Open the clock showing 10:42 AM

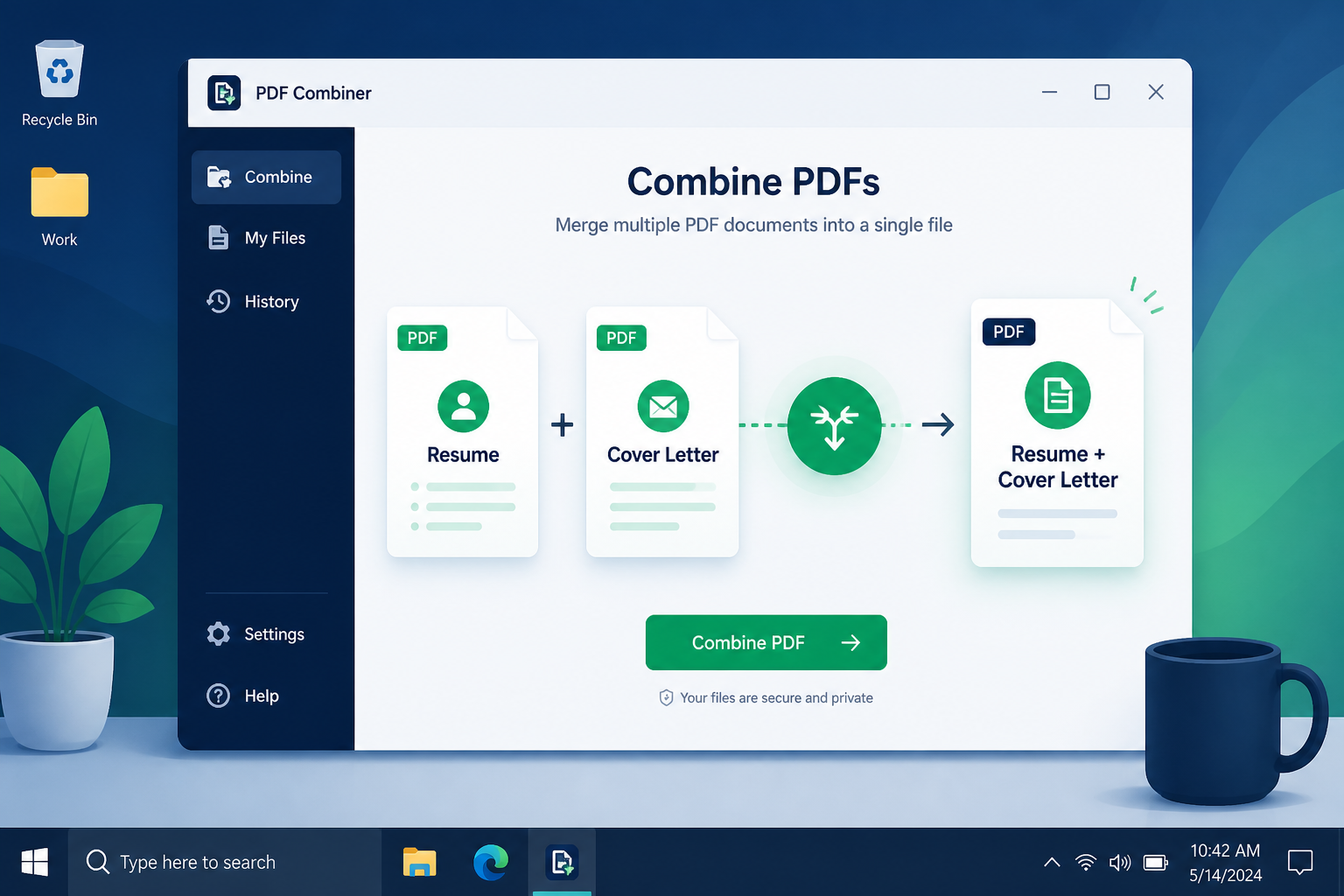(1225, 863)
